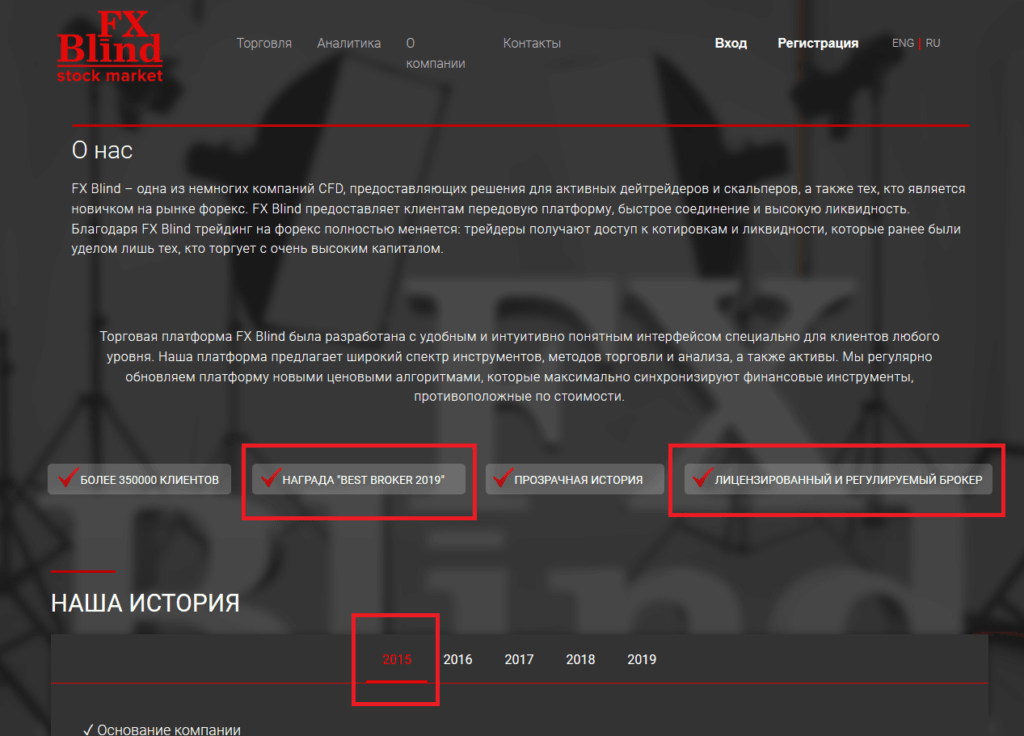Switch language to ENG
This screenshot has width=1024, height=736.
[x=902, y=43]
